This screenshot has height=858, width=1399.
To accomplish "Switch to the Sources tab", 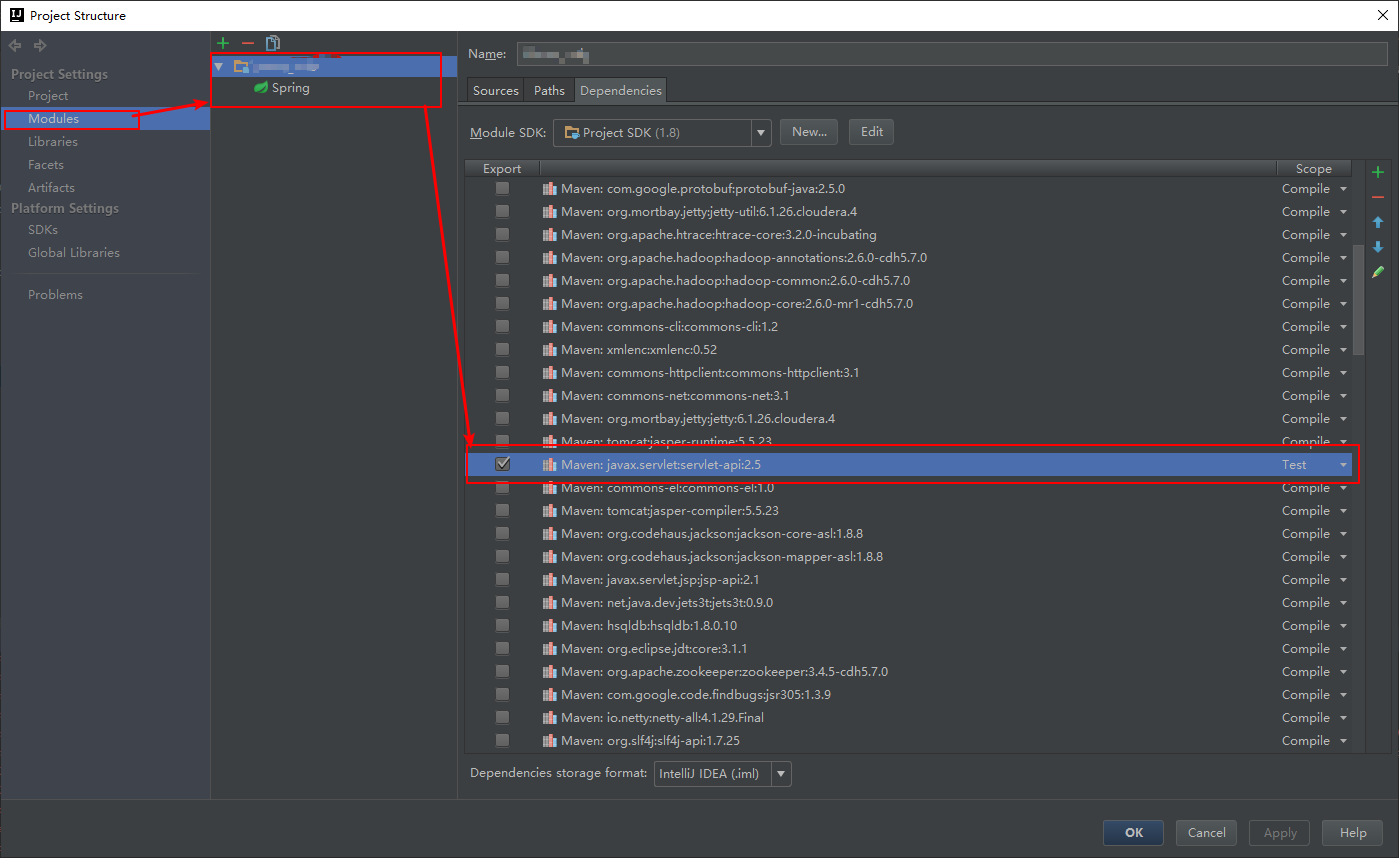I will (x=494, y=89).
